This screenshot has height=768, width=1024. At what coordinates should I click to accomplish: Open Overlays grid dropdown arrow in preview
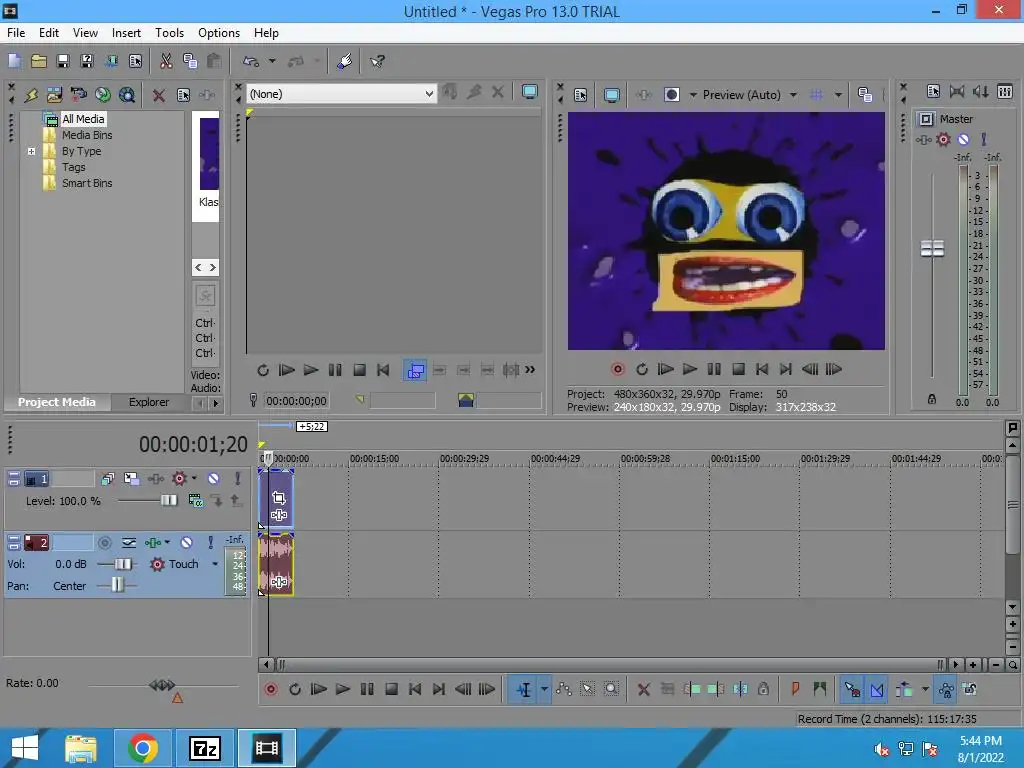click(x=838, y=95)
